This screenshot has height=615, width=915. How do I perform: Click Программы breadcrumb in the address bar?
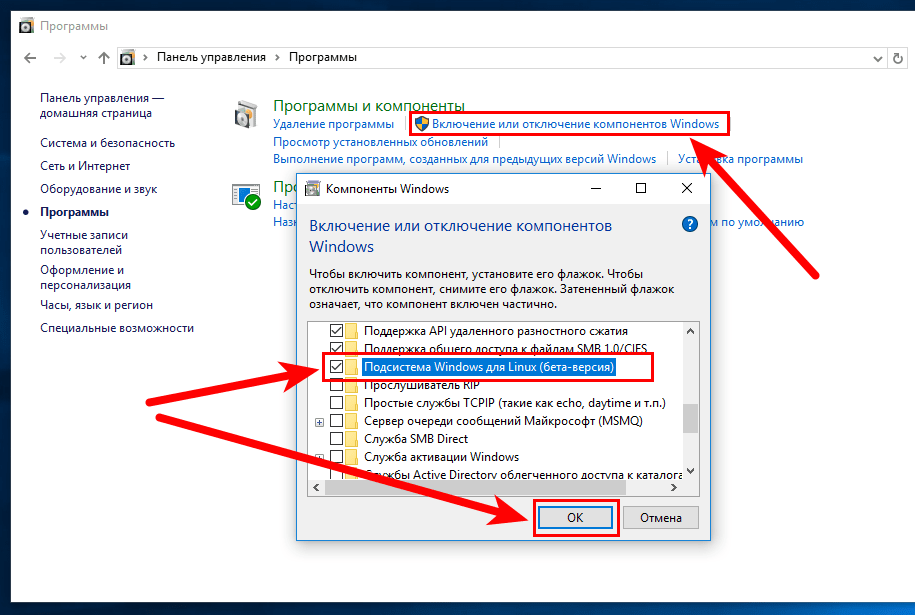point(323,57)
